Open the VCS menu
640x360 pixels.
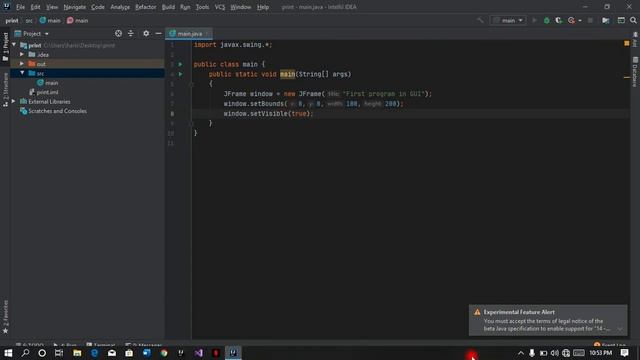coord(220,7)
